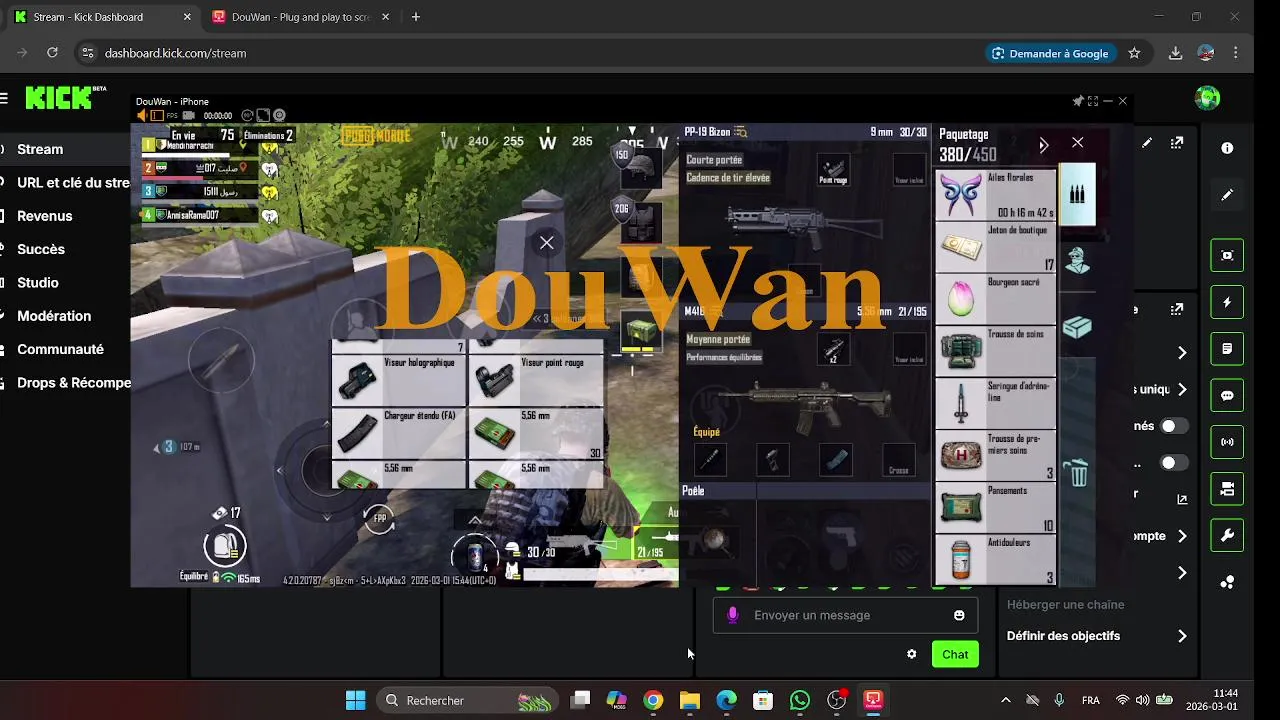Select Bourgeon sacré item
Screen dimensions: 1280x720
click(x=995, y=299)
